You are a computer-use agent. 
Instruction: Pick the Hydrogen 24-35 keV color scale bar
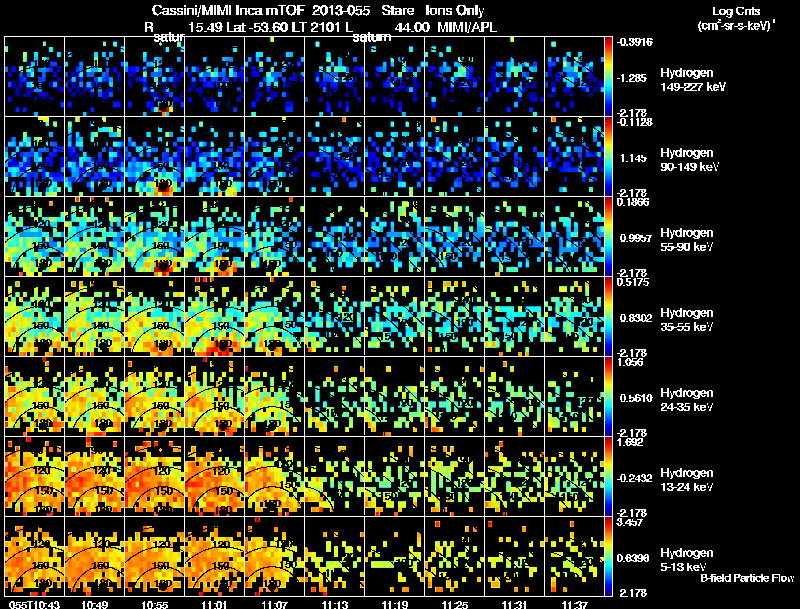click(x=608, y=397)
